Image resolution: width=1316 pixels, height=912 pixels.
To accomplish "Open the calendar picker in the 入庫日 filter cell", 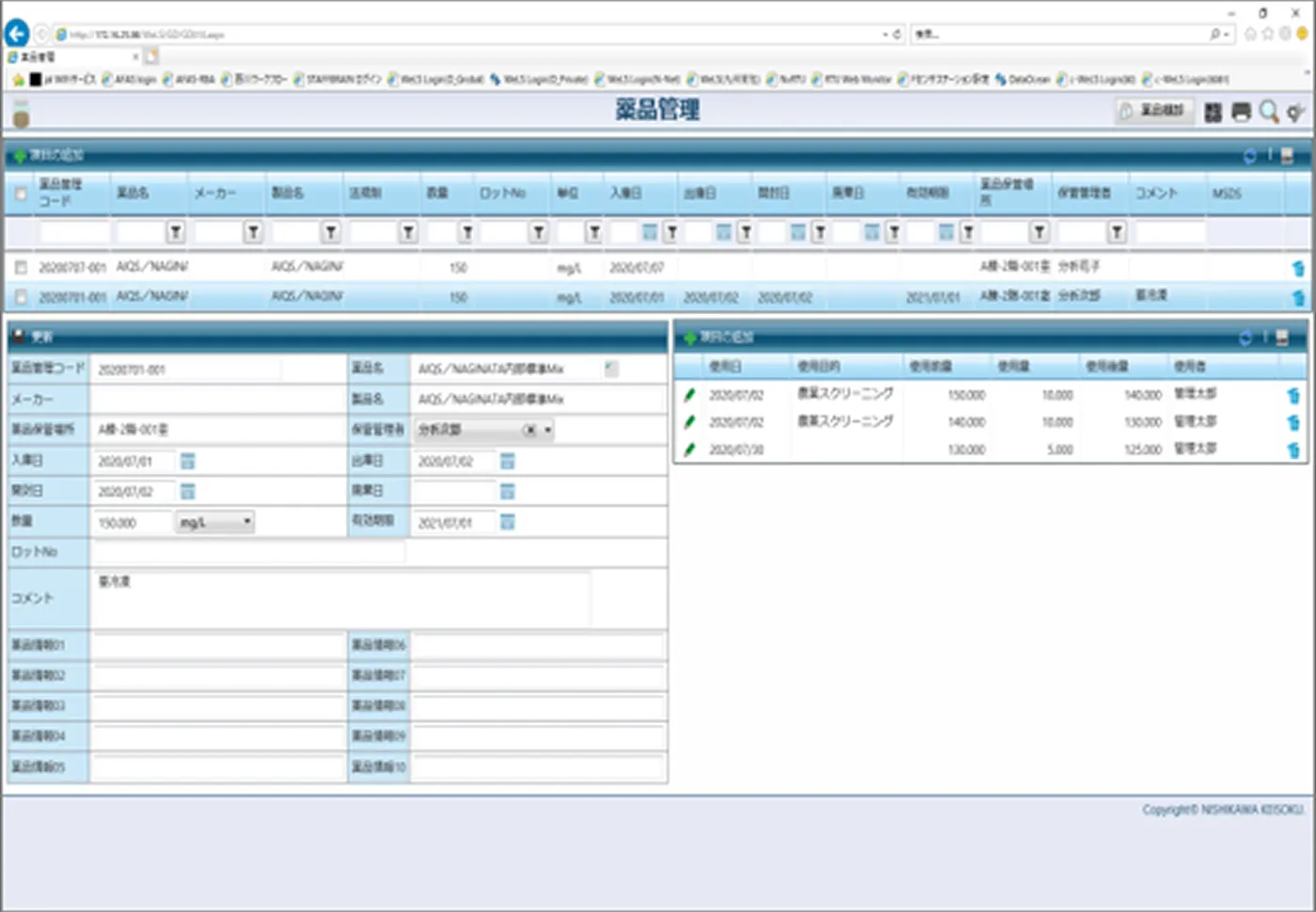I will click(650, 231).
